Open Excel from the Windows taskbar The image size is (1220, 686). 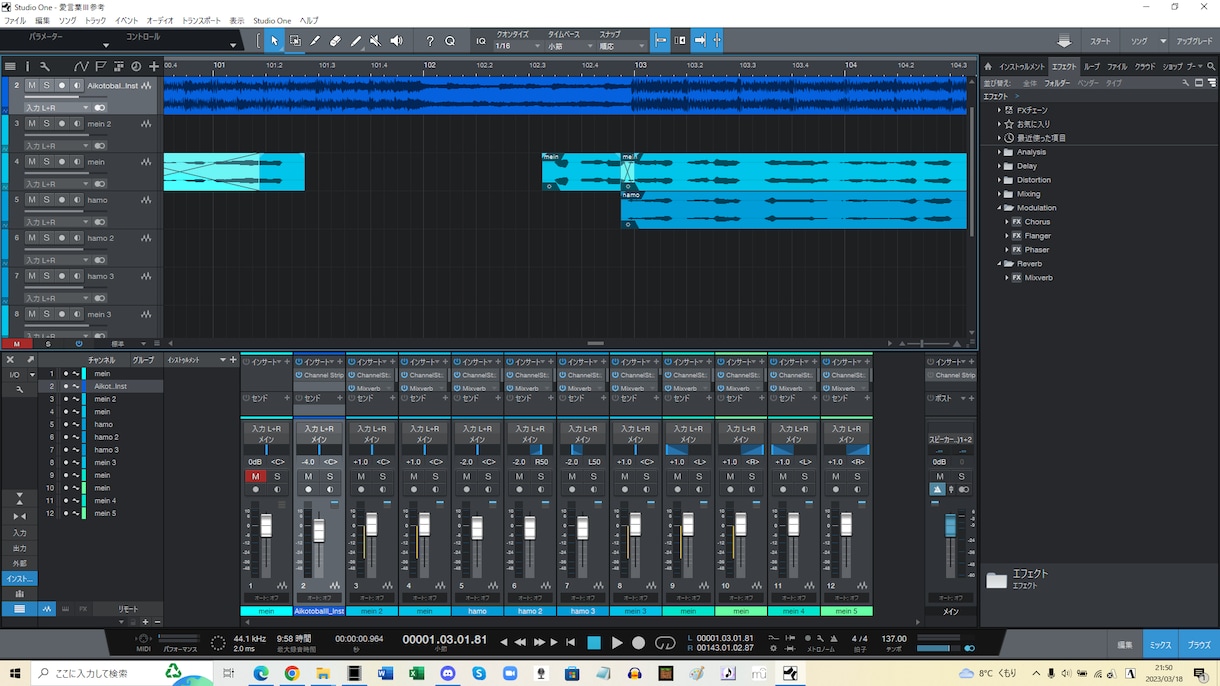[417, 674]
